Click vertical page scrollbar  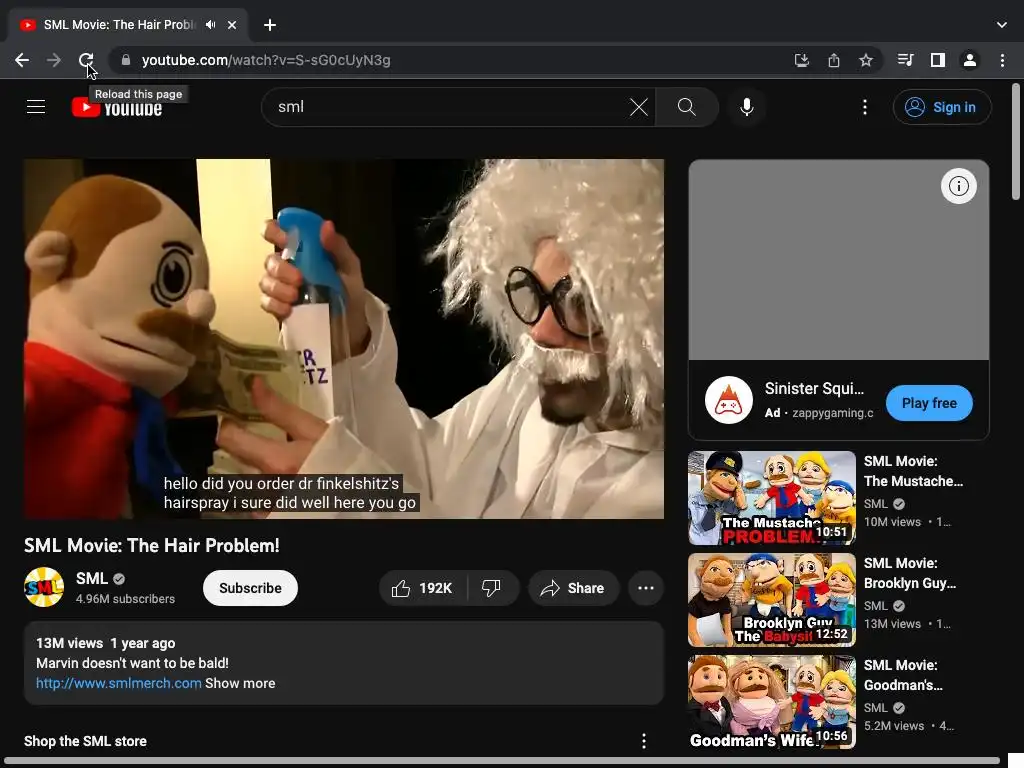[x=1016, y=142]
